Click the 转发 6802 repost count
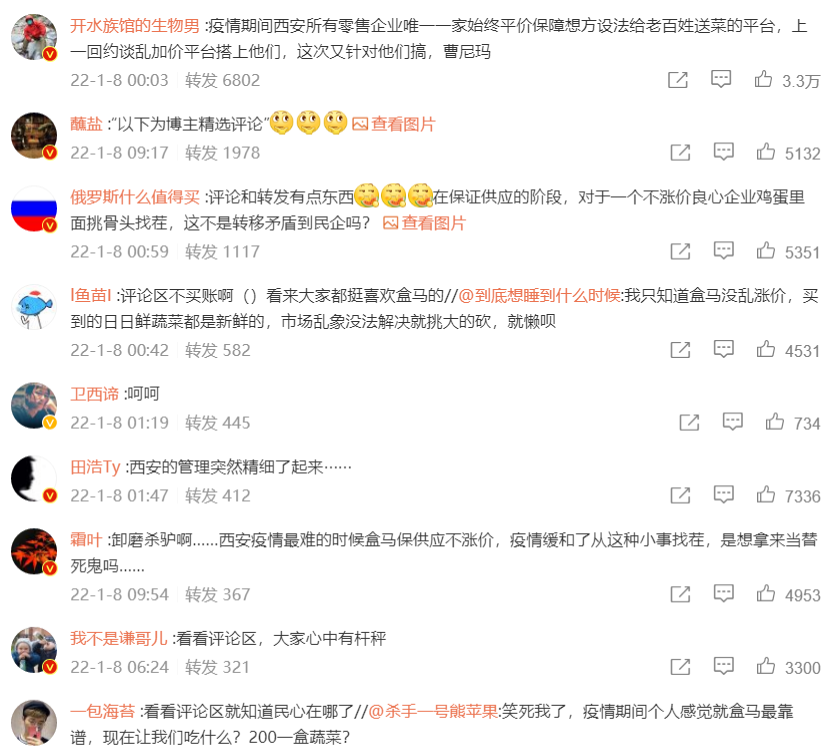Image resolution: width=831 pixels, height=748 pixels. 223,80
